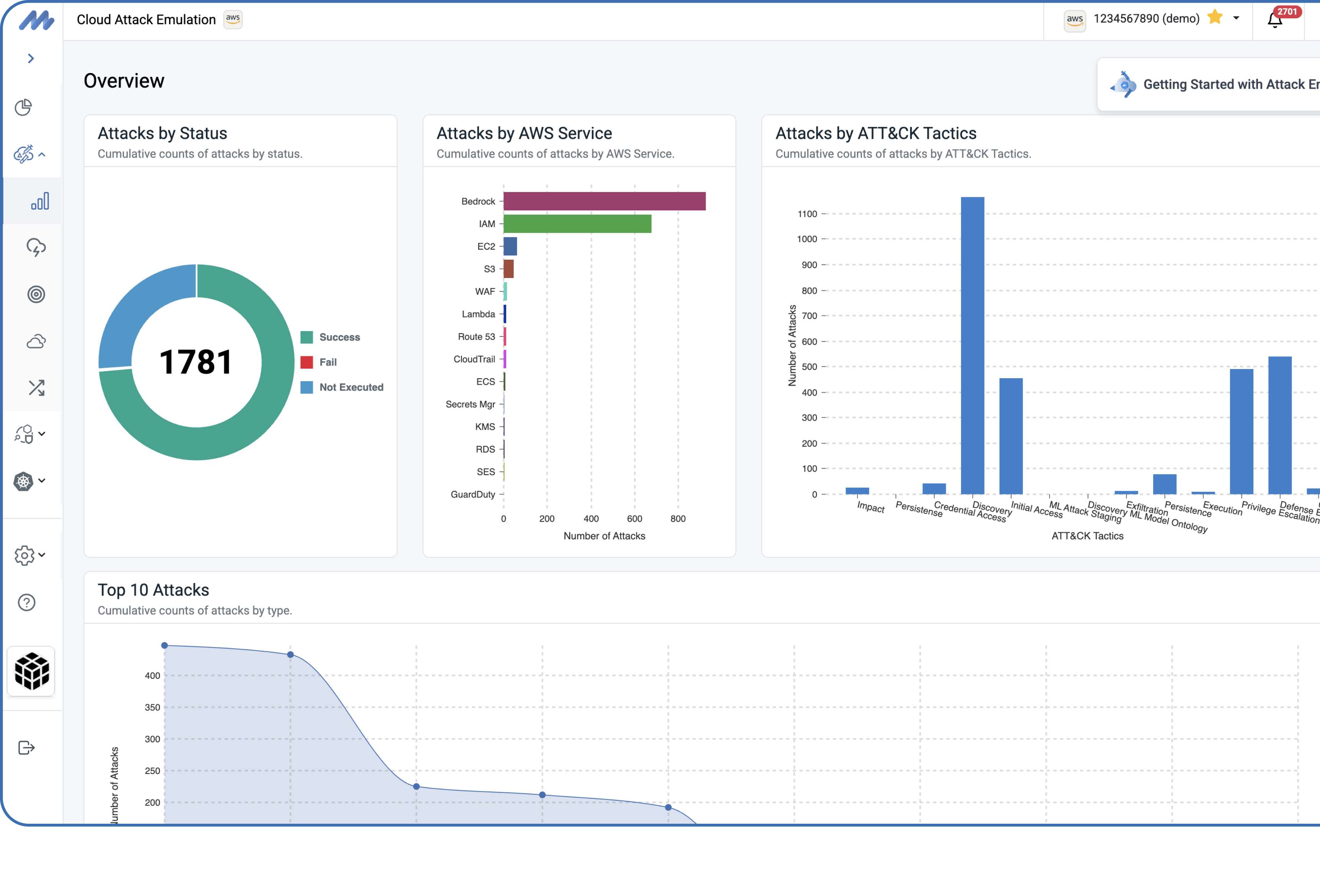Click the Secrets Mgr axis label
The width and height of the screenshot is (1320, 896).
tap(470, 404)
